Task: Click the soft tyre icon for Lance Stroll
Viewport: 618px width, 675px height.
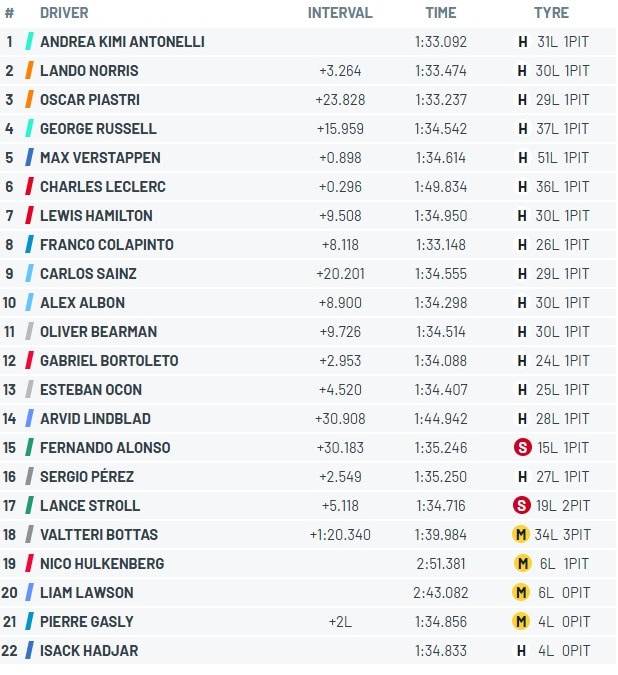Action: click(x=522, y=505)
